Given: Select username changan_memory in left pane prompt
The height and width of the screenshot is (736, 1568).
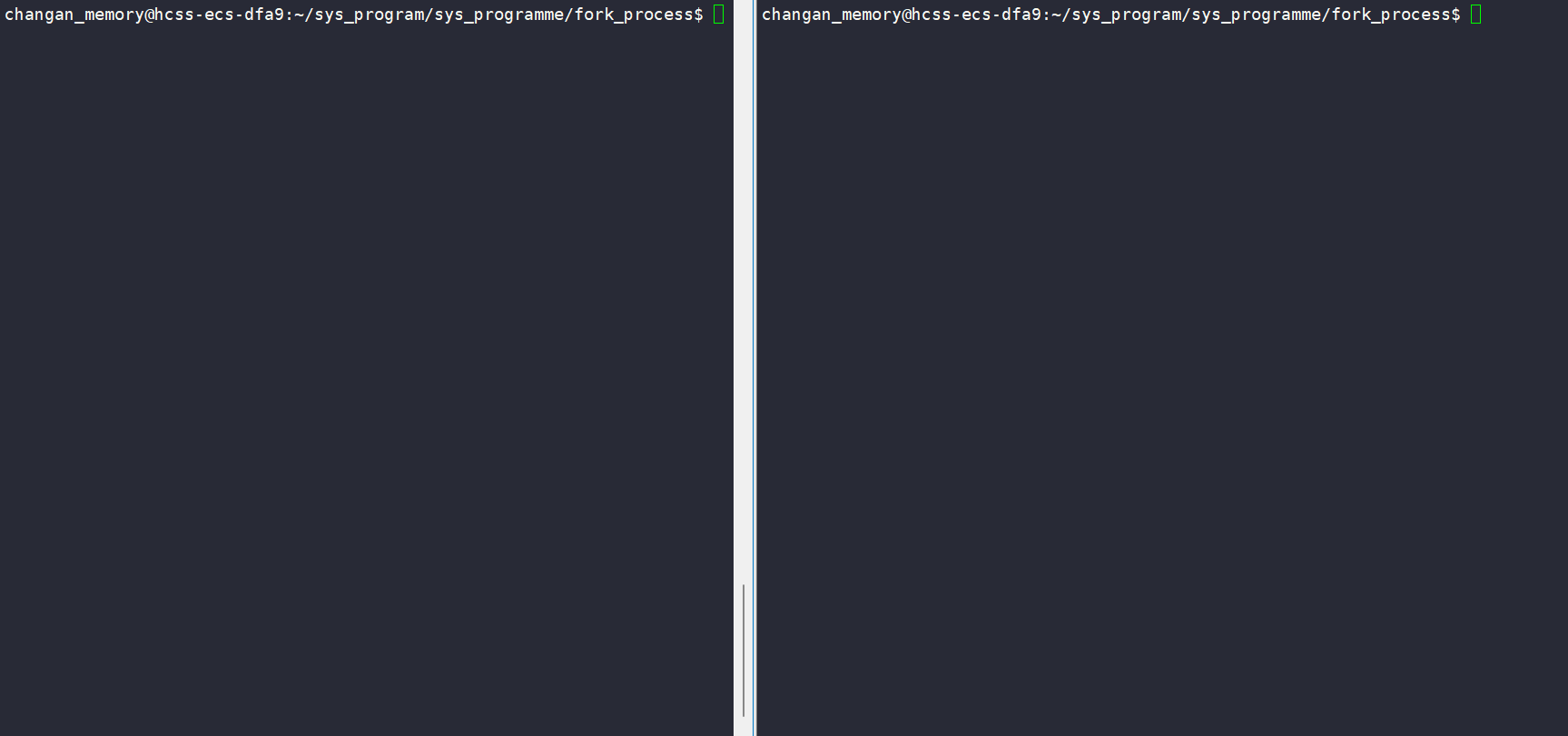Looking at the screenshot, I should pos(74,15).
